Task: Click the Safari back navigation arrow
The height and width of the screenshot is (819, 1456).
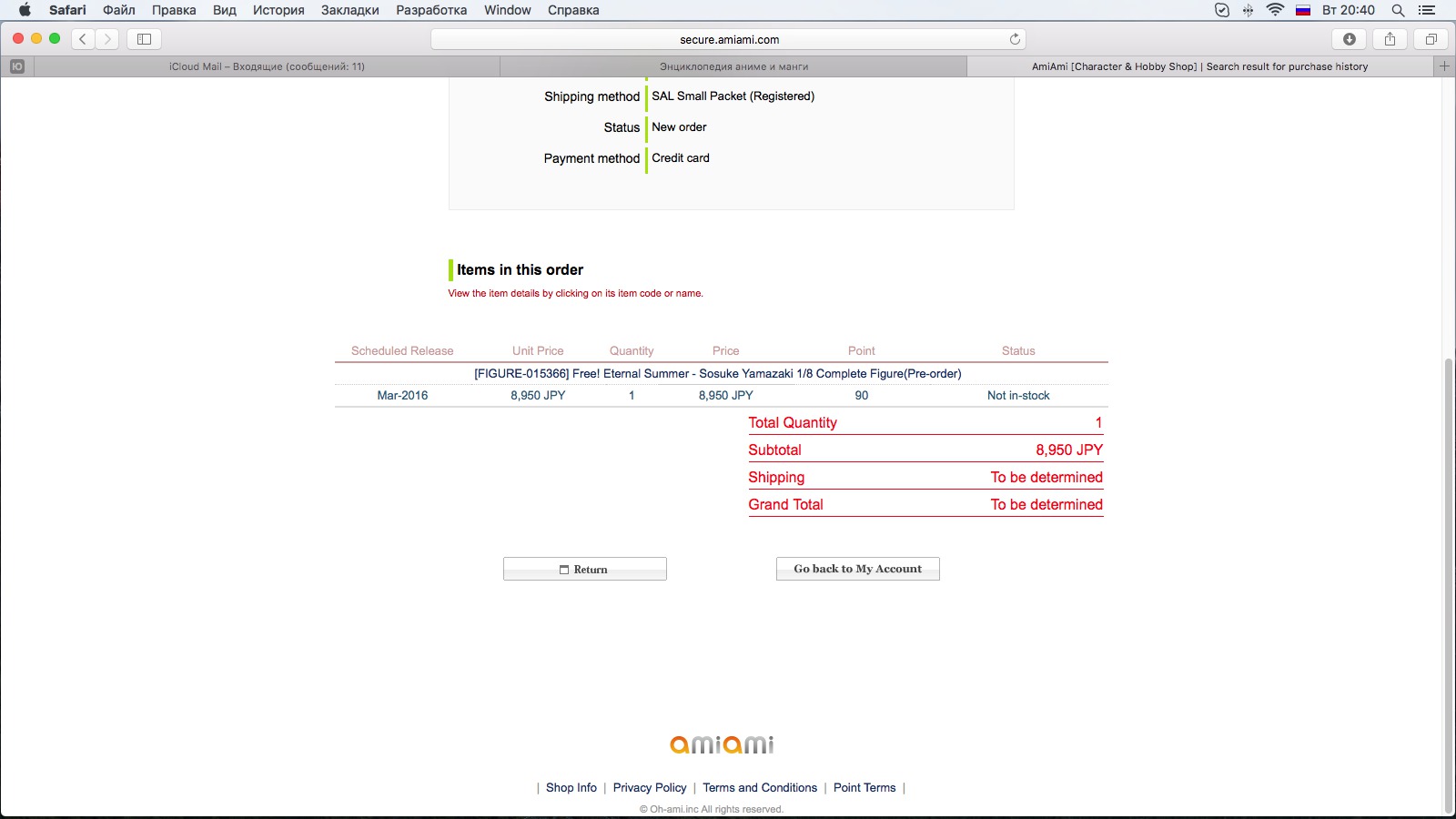Action: pyautogui.click(x=83, y=39)
